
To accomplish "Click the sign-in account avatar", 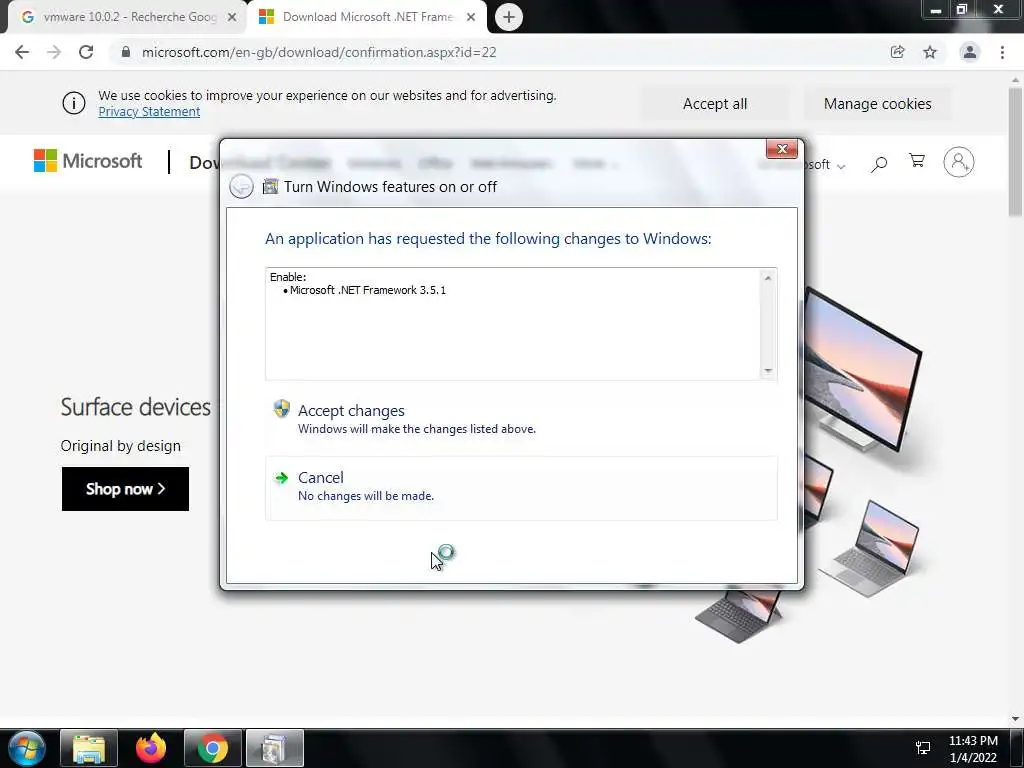I will pyautogui.click(x=958, y=162).
